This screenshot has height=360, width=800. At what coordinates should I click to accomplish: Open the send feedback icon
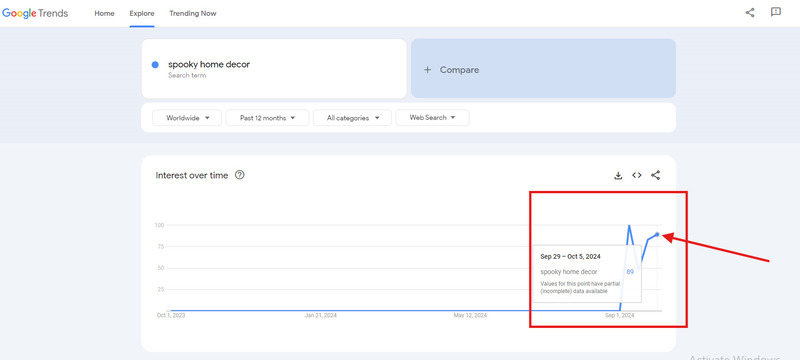pyautogui.click(x=776, y=12)
